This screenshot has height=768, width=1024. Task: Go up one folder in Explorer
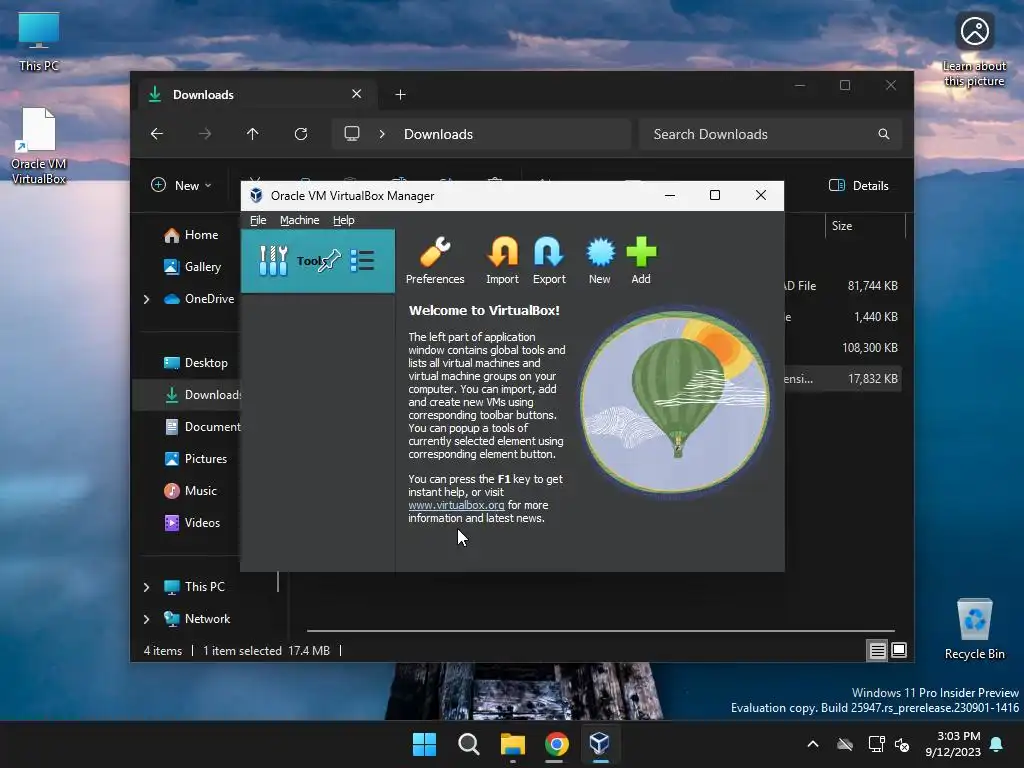253,134
